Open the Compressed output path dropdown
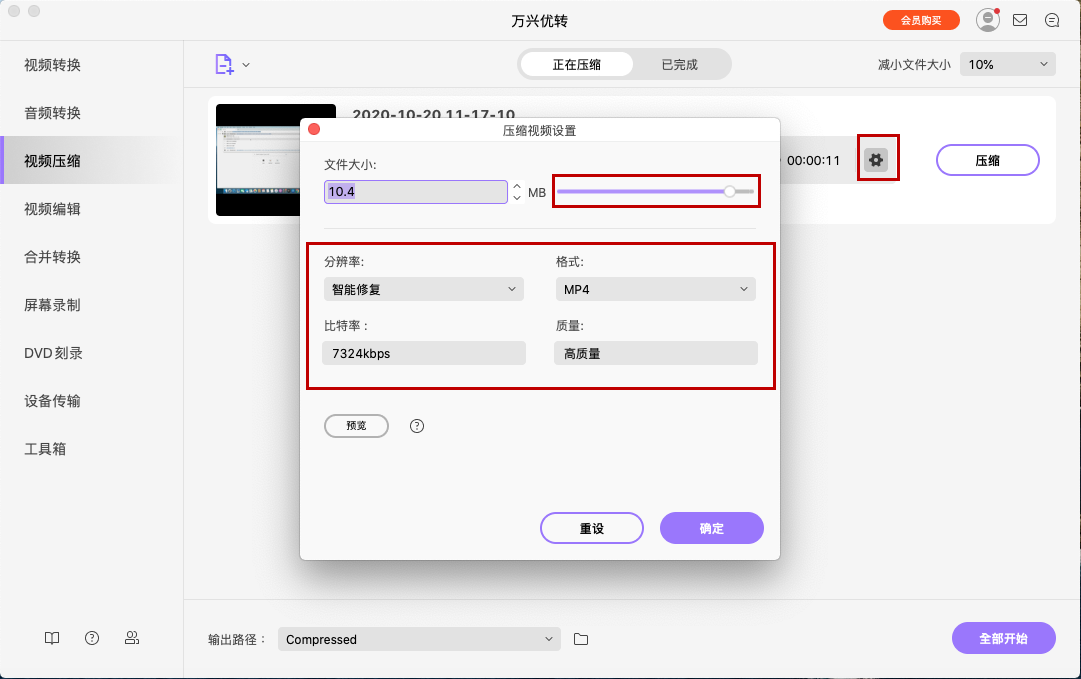Screen dimensions: 1081x679 click(x=419, y=638)
